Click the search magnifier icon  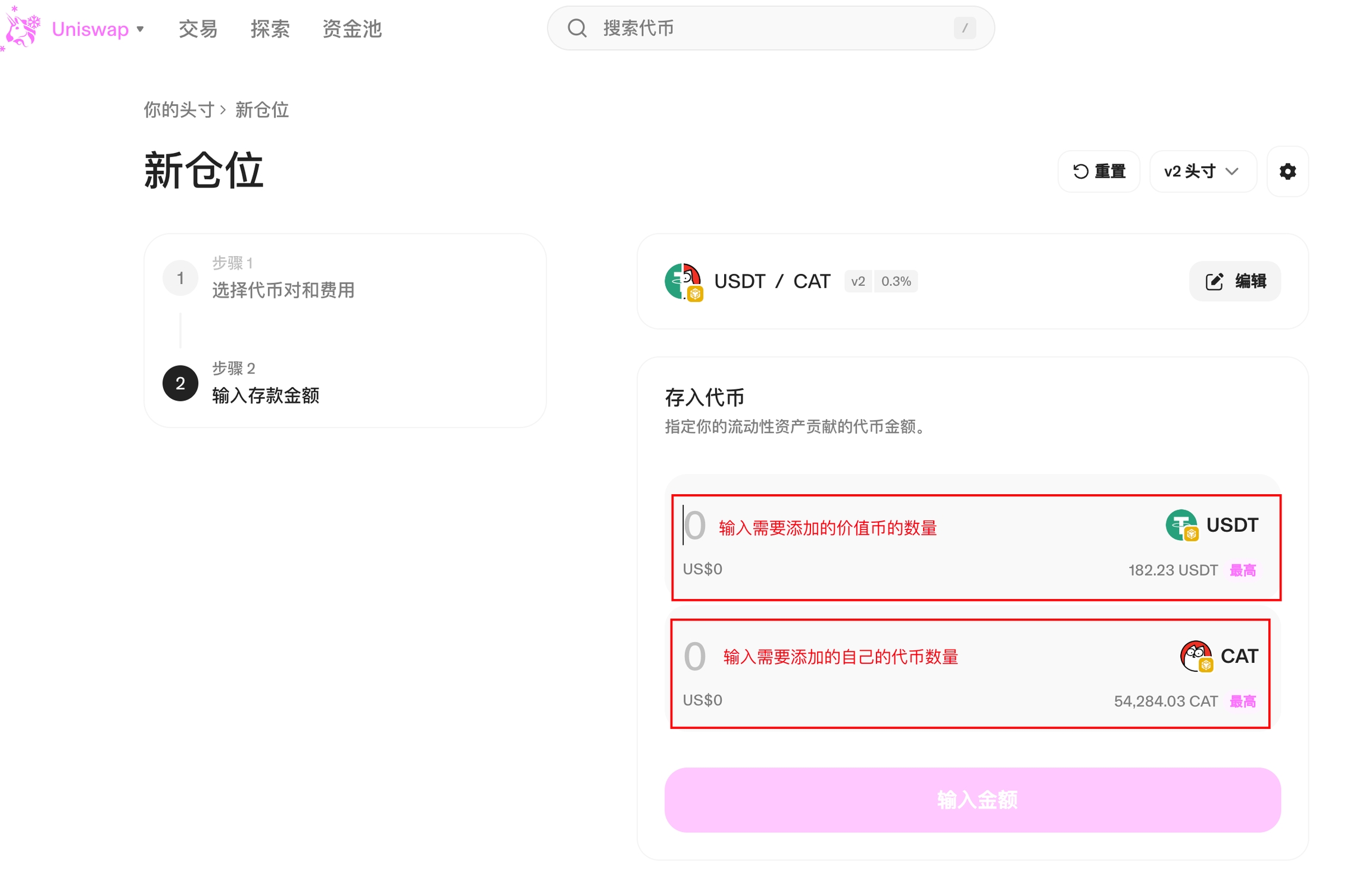(x=576, y=28)
